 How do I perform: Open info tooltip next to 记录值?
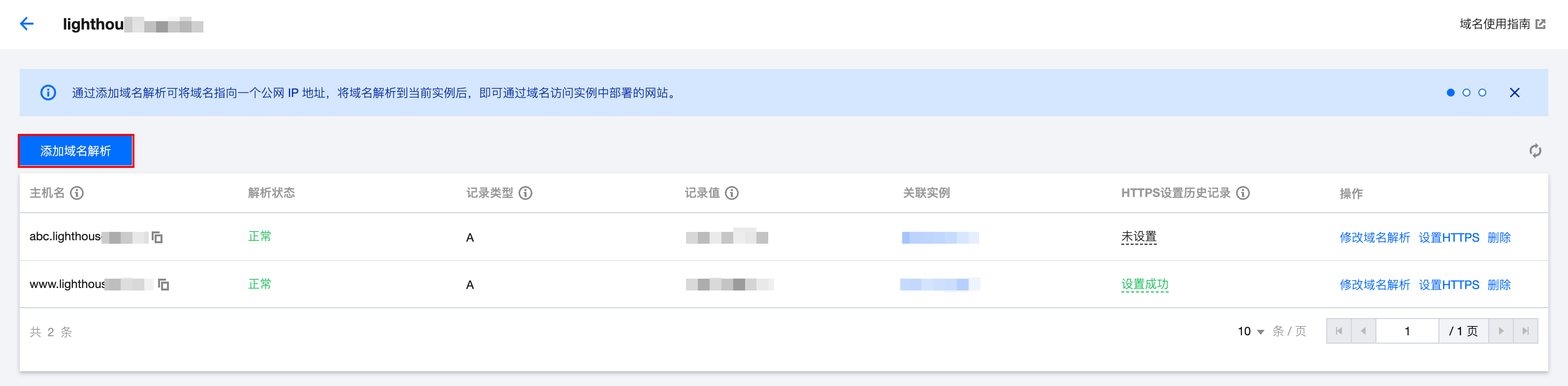pos(732,193)
